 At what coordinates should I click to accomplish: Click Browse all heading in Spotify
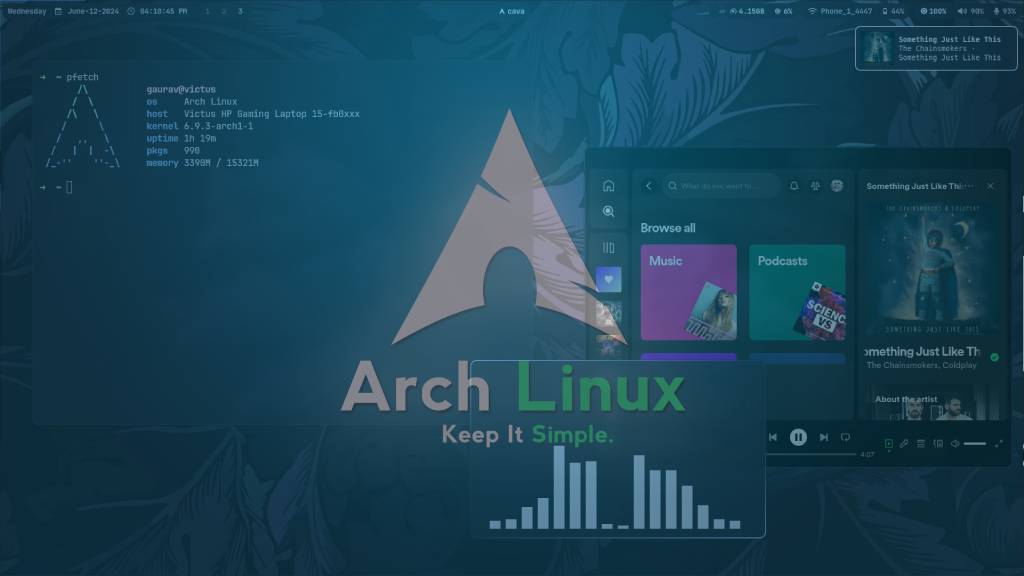(667, 228)
